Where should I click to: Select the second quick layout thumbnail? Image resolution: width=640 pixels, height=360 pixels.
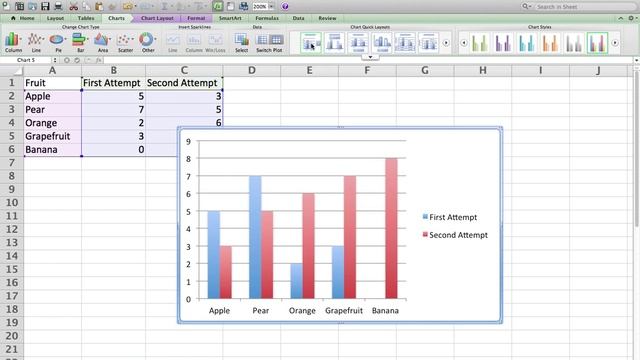point(334,42)
